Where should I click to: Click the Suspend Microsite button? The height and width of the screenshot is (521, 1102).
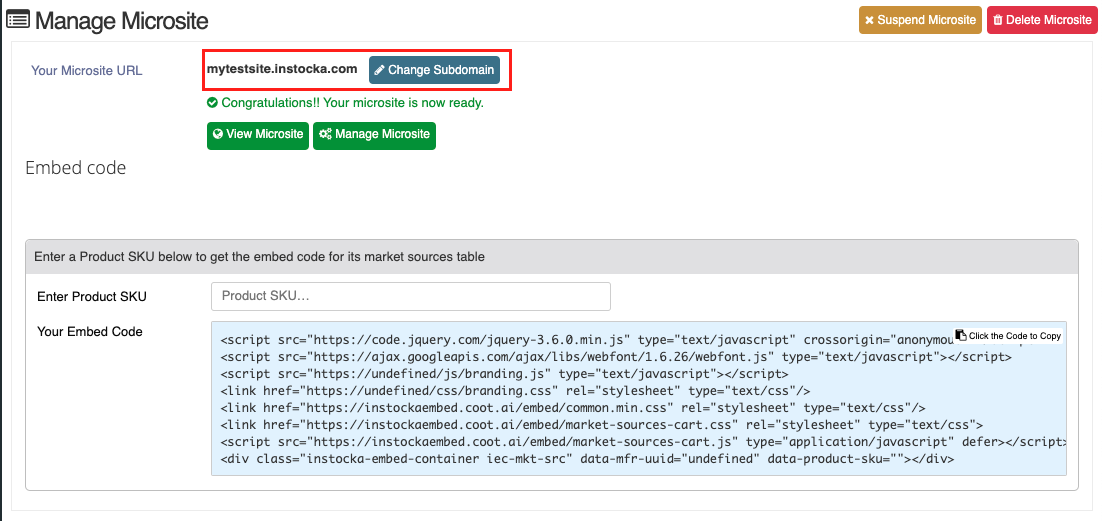(920, 20)
